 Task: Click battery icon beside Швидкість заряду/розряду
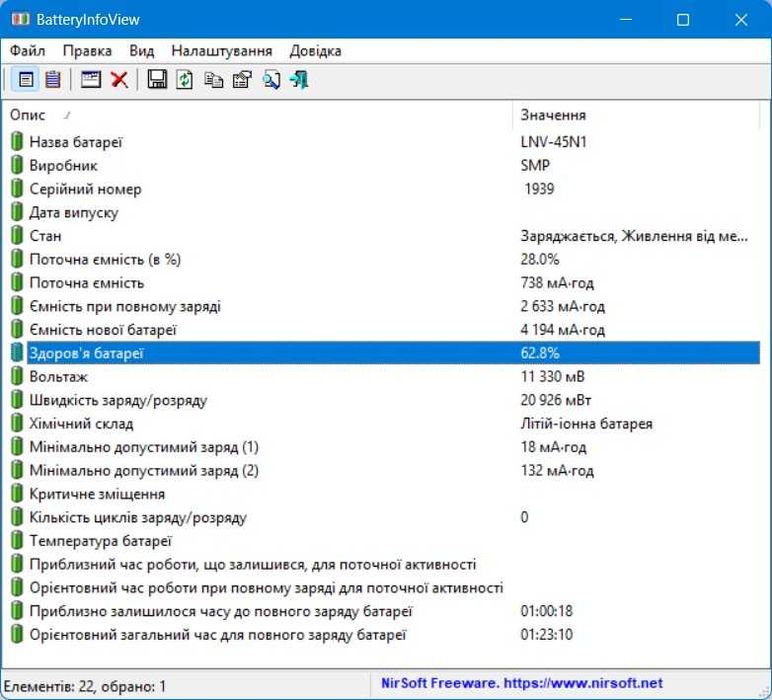click(x=17, y=400)
